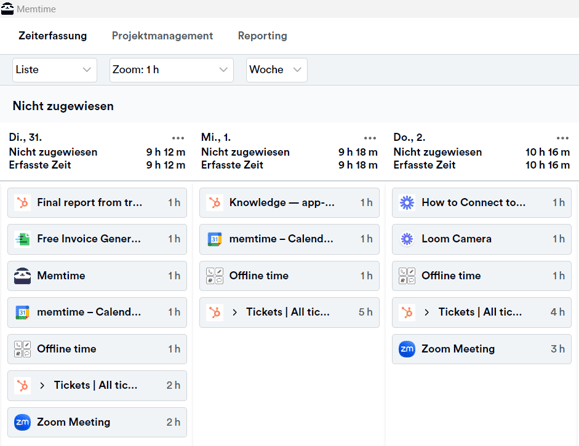Expand Tuesday's 2 h Tickets group
This screenshot has height=446, width=579.
[x=42, y=385]
